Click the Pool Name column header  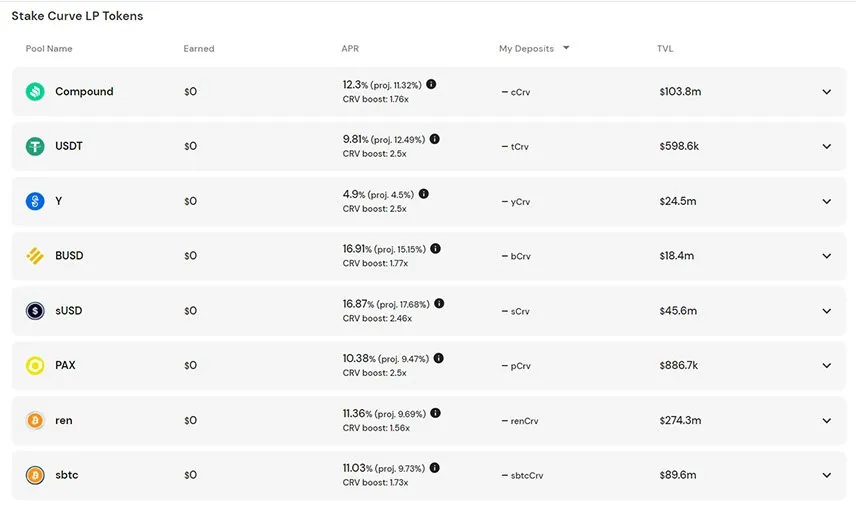49,49
